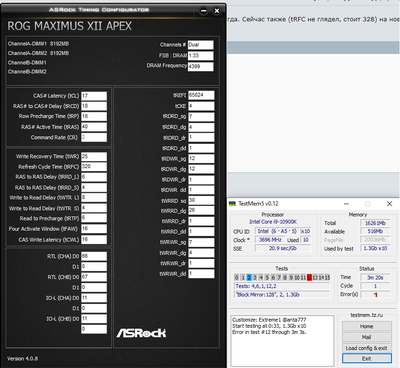Click the DRAM Frequency field
Viewport: 400px width, 368px height.
200,66
